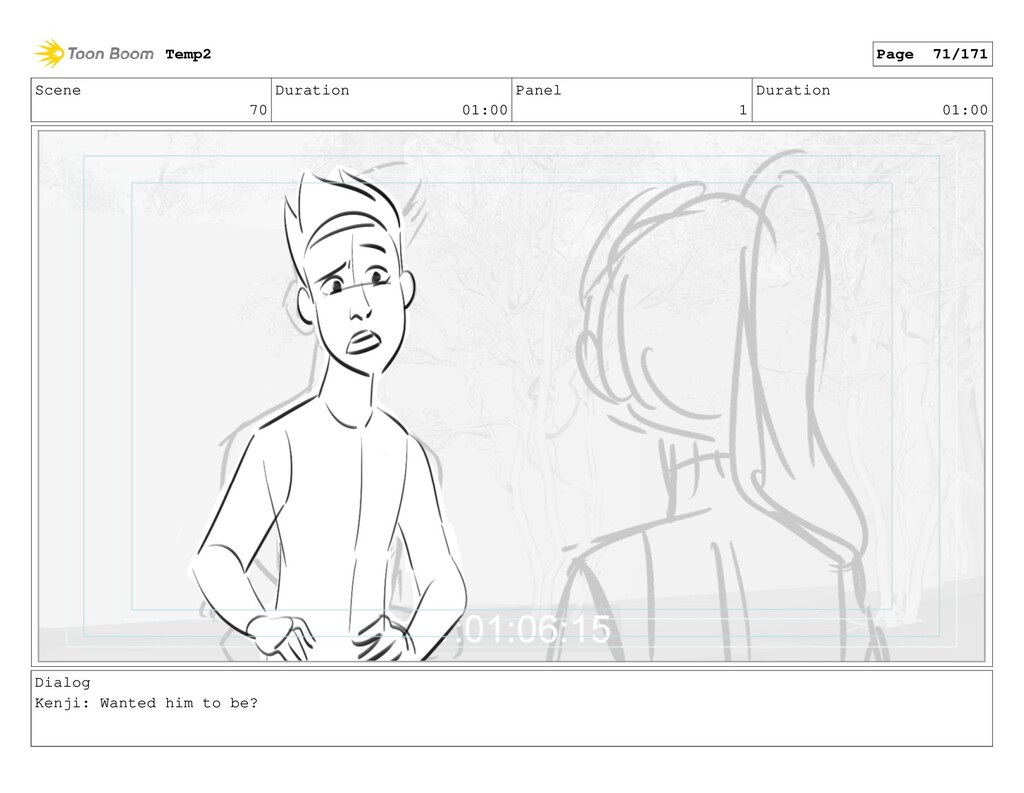Select the panel number value '1'
This screenshot has width=1024, height=793.
(x=743, y=110)
